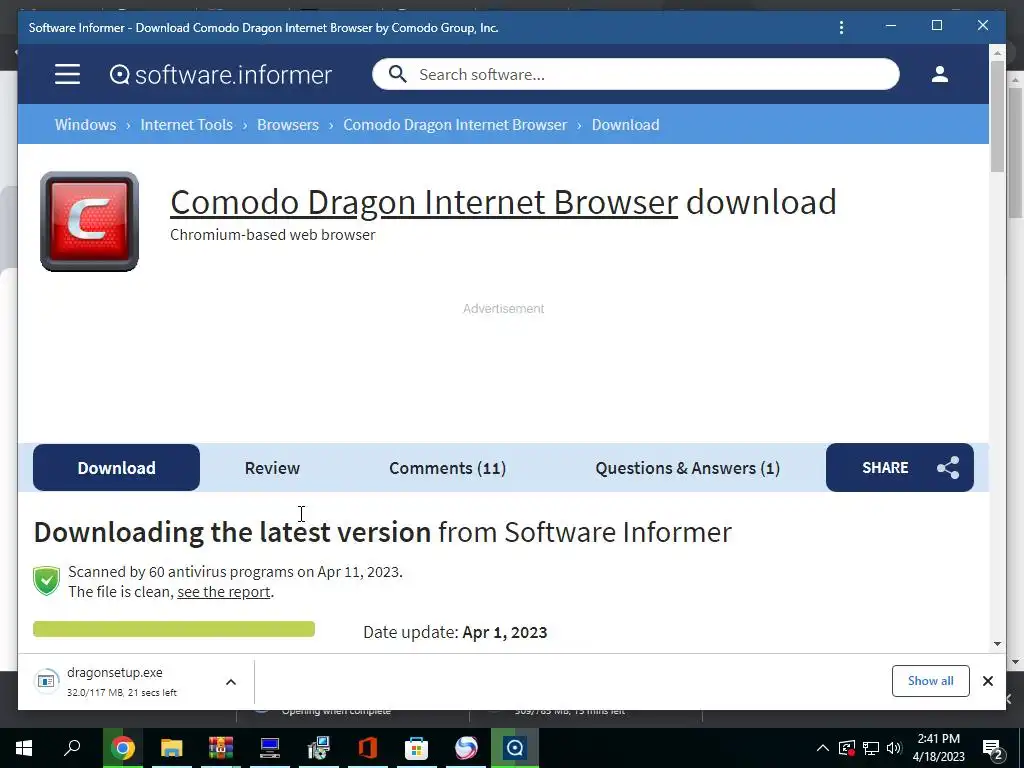Maximize the Software Informer window
Image resolution: width=1024 pixels, height=768 pixels.
936,25
